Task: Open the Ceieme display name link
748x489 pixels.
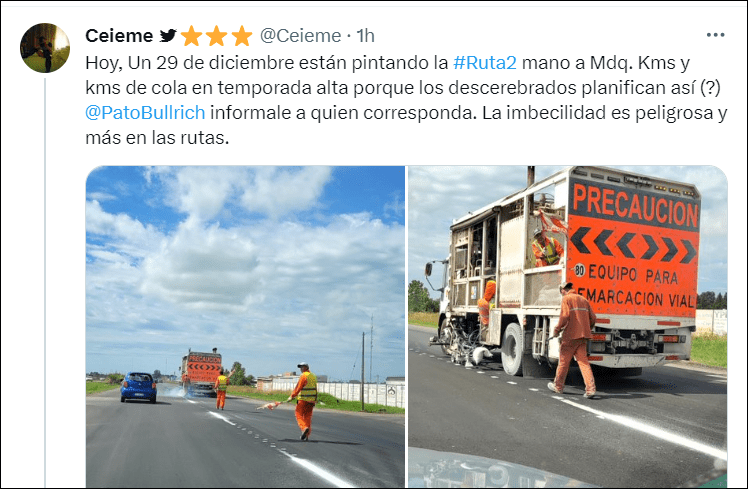Action: point(119,36)
